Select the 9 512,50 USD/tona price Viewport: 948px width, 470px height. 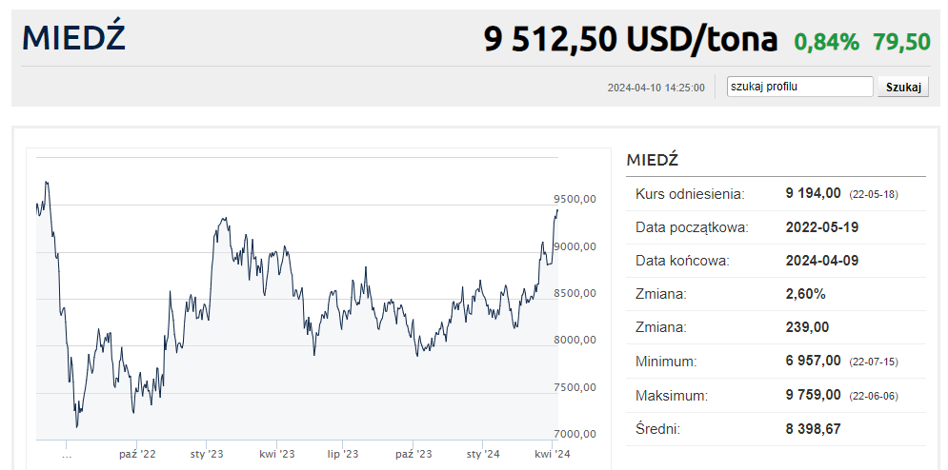(630, 39)
